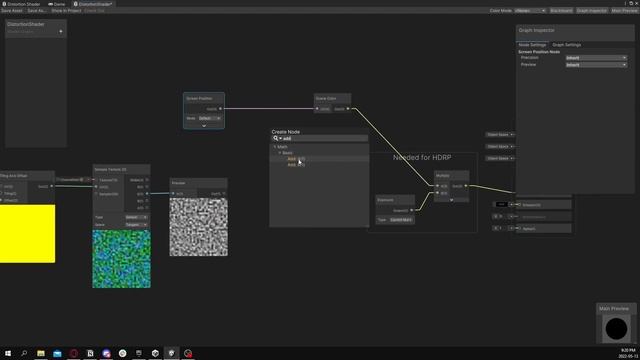
Task: Open the Precision dropdown in Graph Inspector
Action: (x=596, y=58)
